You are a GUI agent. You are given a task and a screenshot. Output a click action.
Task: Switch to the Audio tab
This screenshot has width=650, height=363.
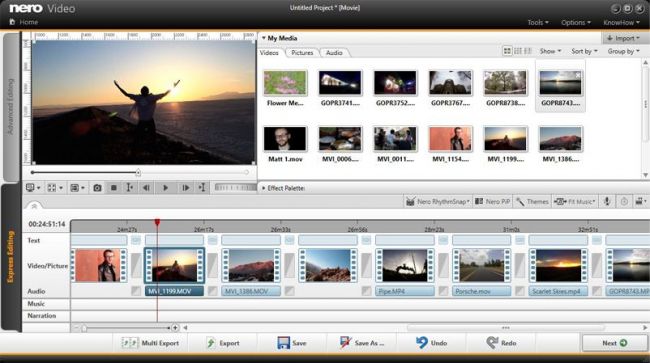334,53
